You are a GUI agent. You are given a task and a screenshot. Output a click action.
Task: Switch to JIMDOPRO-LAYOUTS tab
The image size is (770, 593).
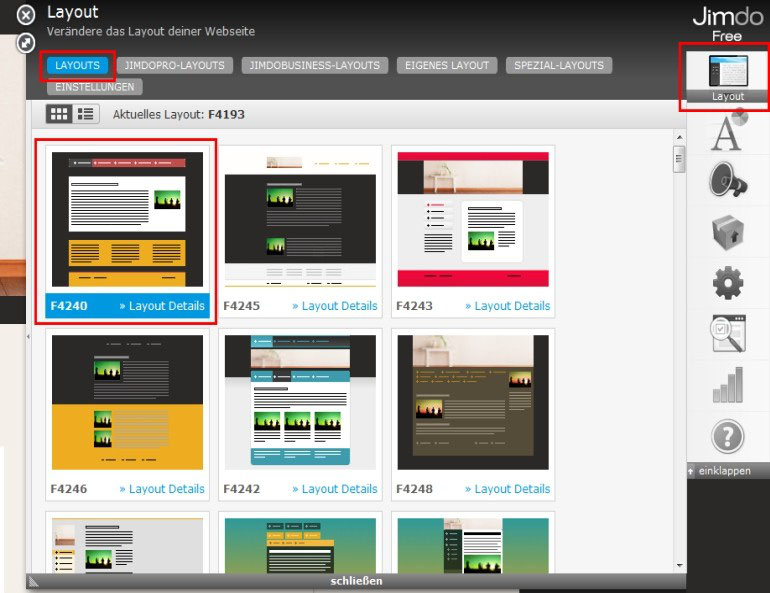174,65
